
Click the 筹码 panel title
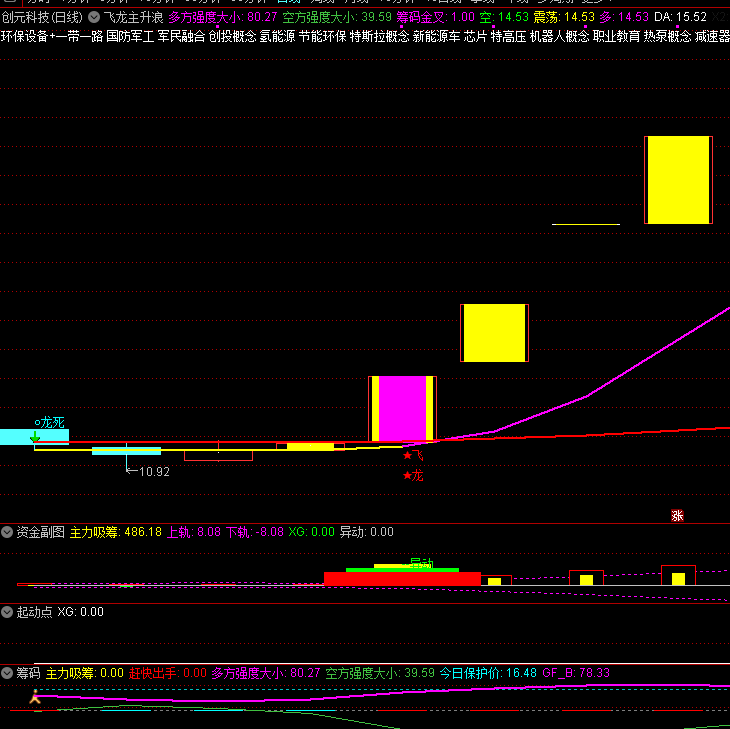coord(28,673)
